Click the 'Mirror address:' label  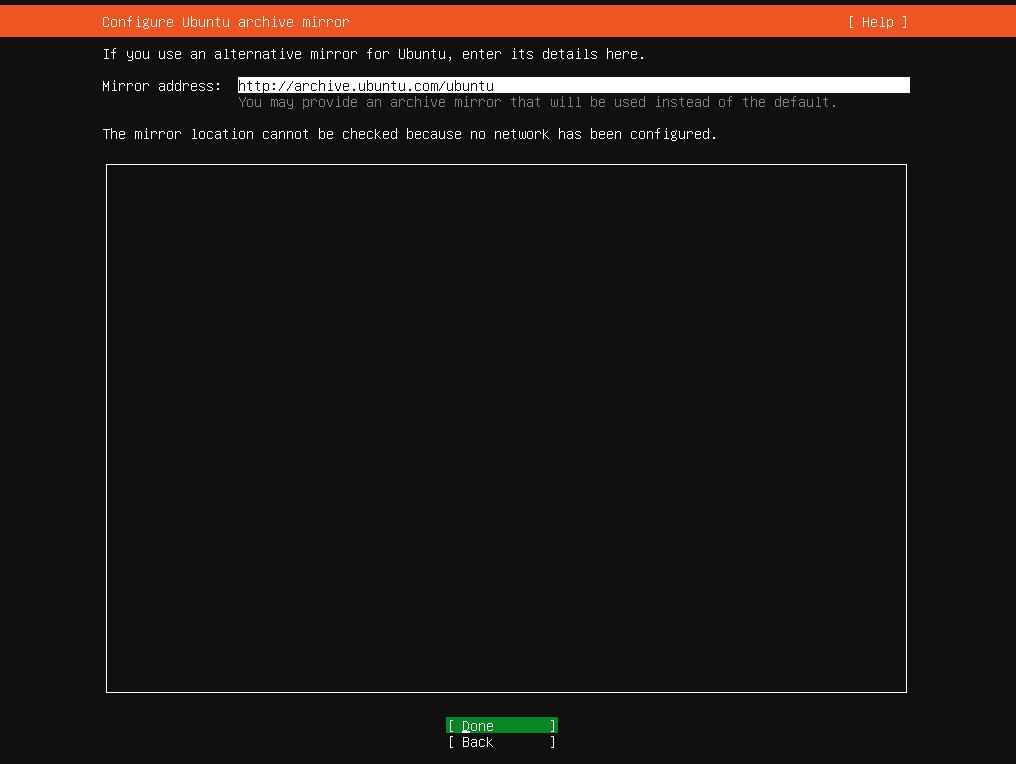click(162, 86)
